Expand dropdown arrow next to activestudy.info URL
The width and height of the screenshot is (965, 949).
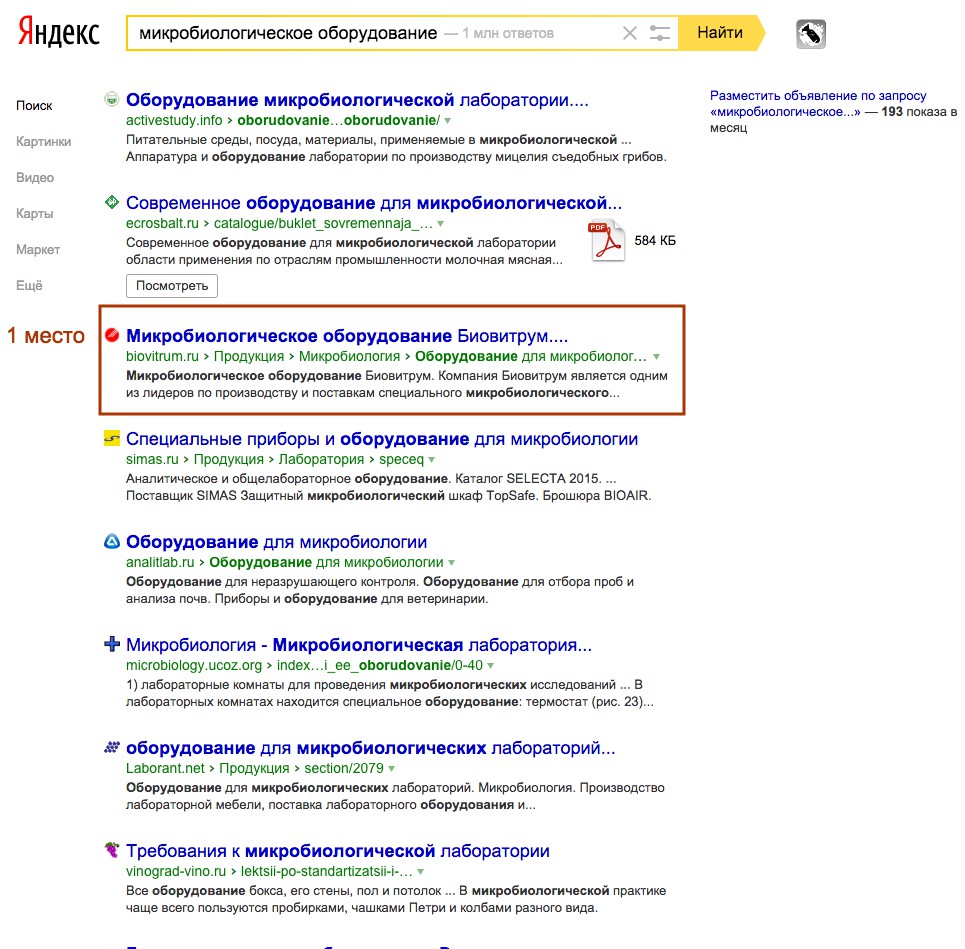tap(448, 121)
